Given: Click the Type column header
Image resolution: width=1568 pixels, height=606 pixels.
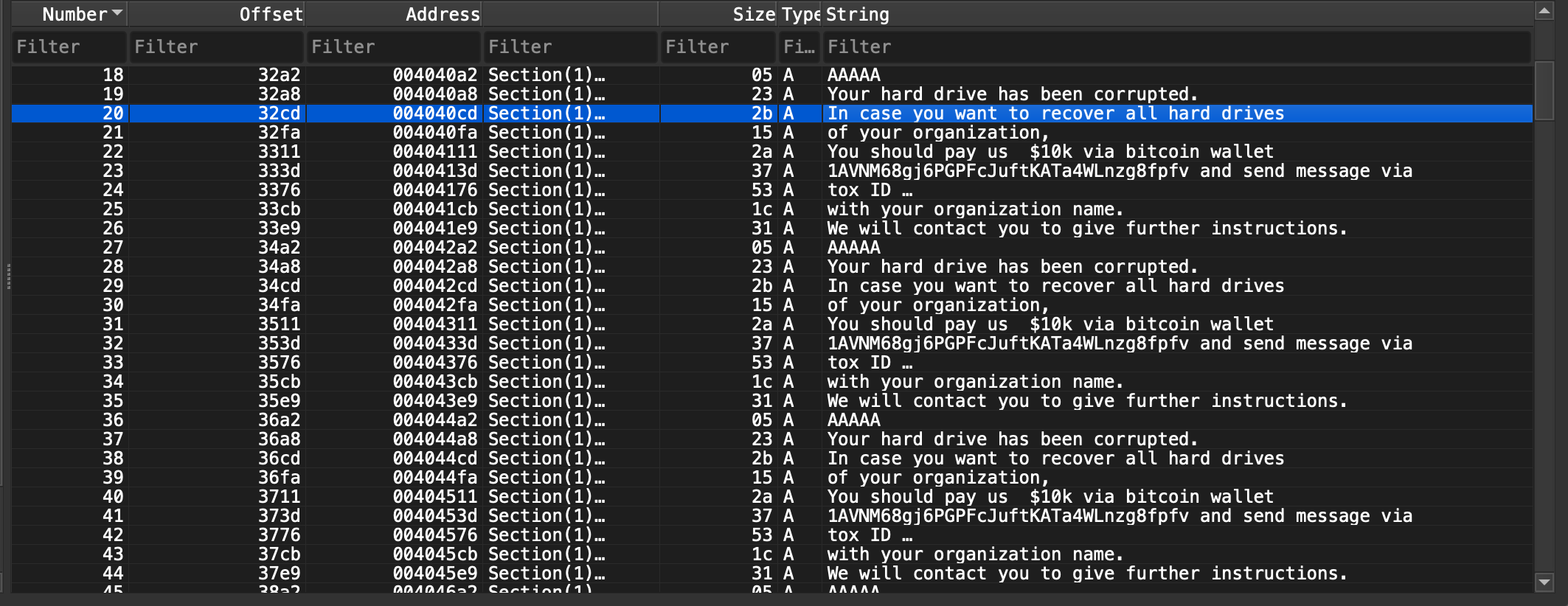Looking at the screenshot, I should point(800,14).
